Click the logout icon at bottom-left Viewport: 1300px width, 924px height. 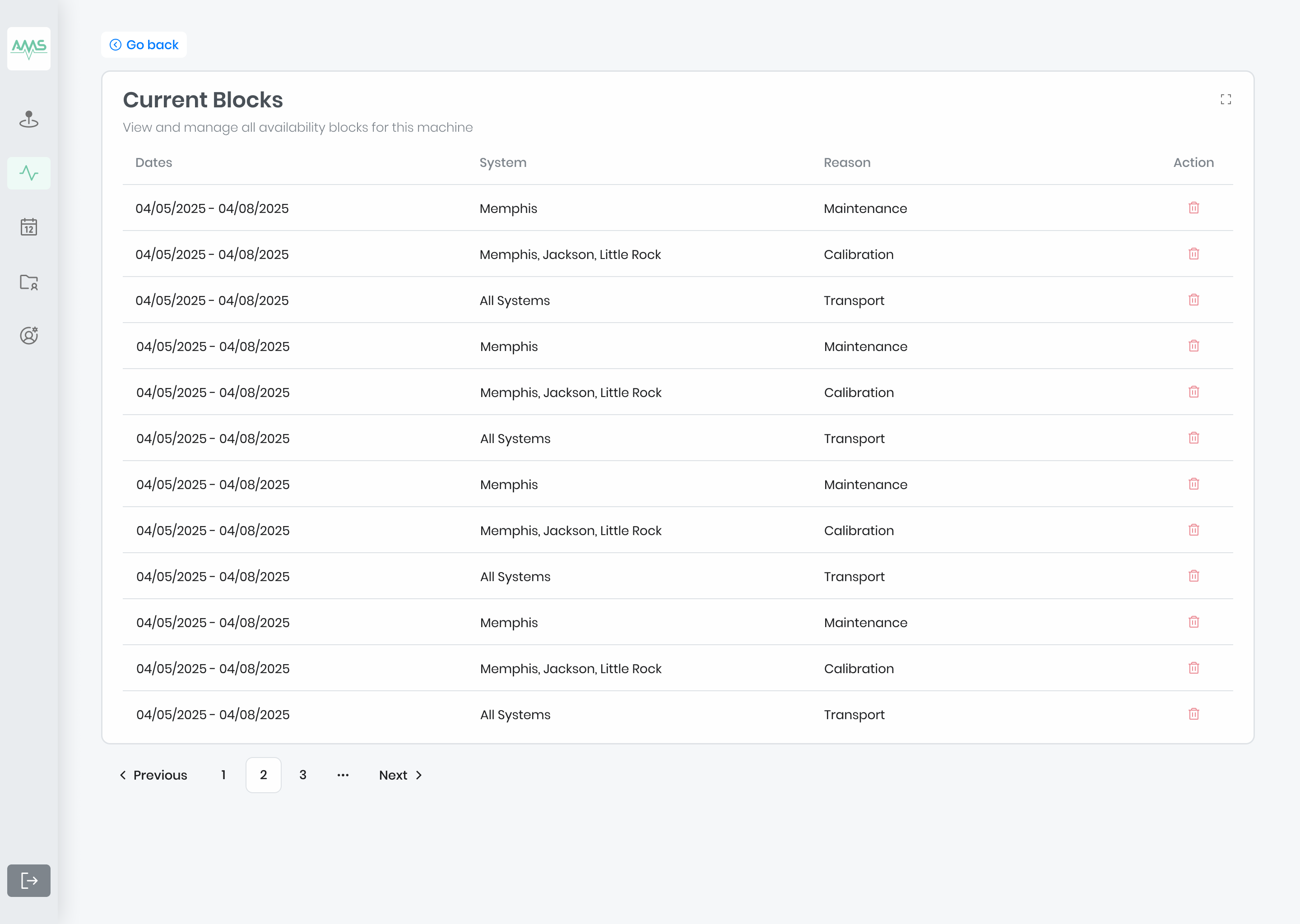click(28, 880)
